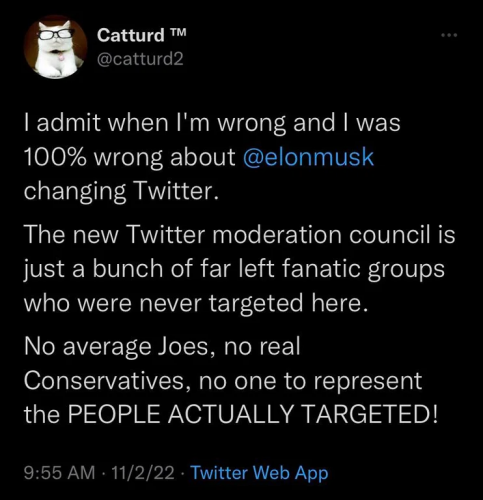Viewport: 483px width, 500px height.
Task: Click the 11/2/22 tweet date
Action: [x=143, y=473]
